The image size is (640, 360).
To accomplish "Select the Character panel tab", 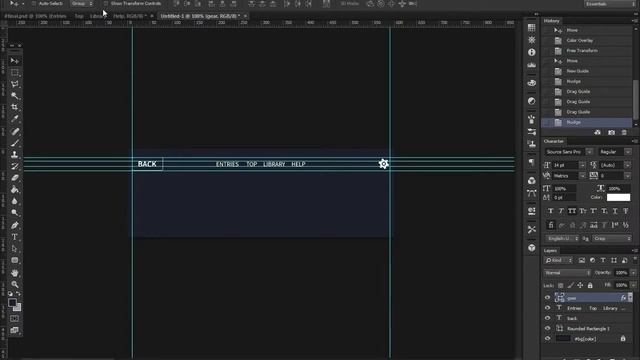I will point(553,141).
